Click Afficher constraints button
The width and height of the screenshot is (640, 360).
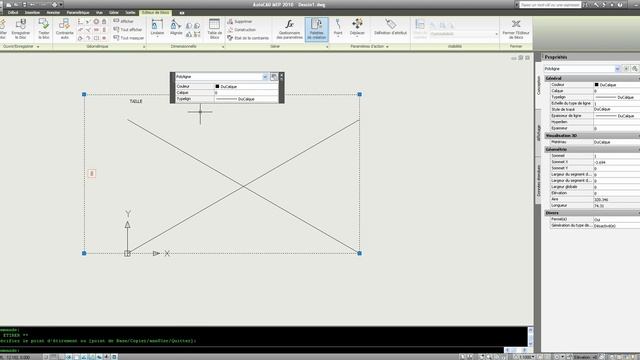[x=124, y=21]
